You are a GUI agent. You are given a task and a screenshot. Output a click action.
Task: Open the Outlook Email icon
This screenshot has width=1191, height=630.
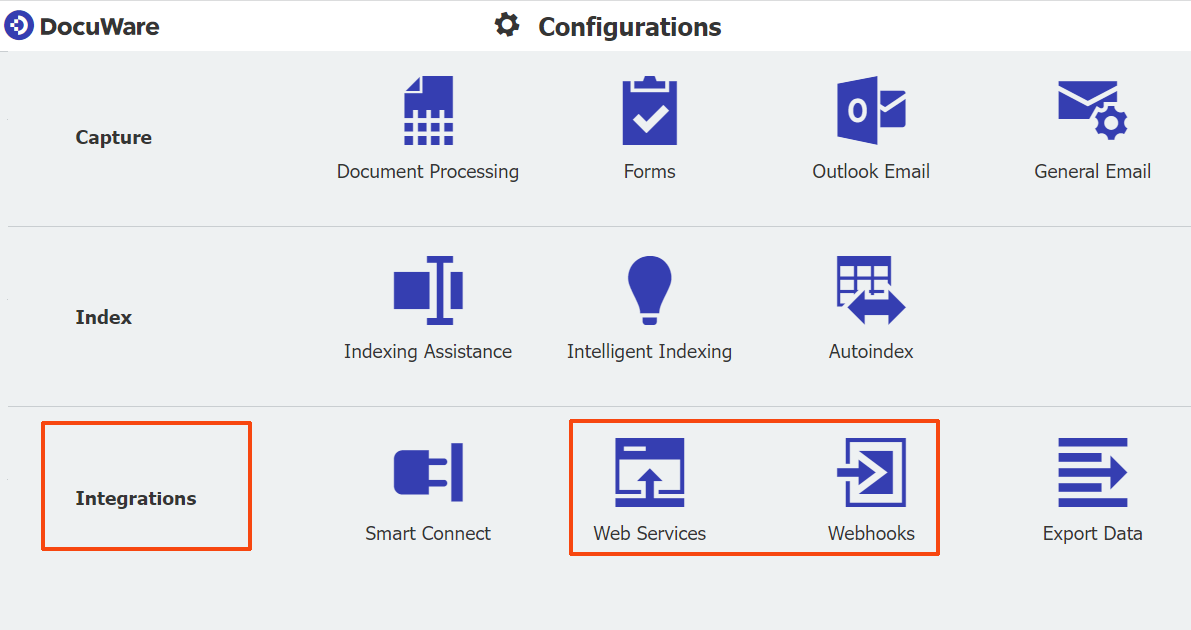click(871, 110)
